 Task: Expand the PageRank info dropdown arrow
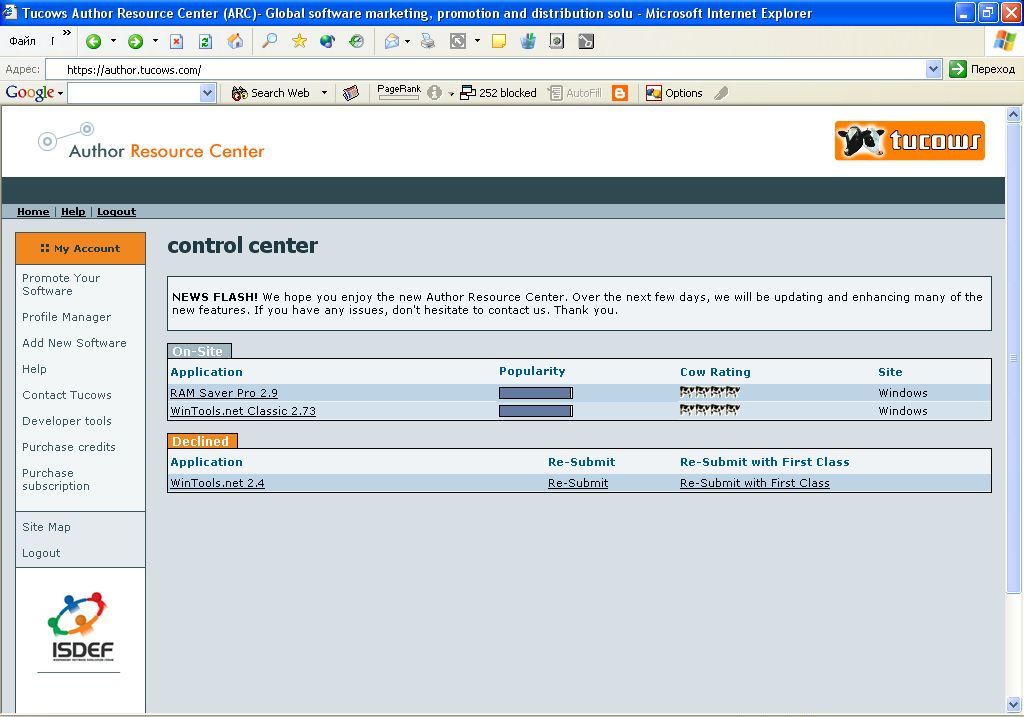tap(451, 94)
